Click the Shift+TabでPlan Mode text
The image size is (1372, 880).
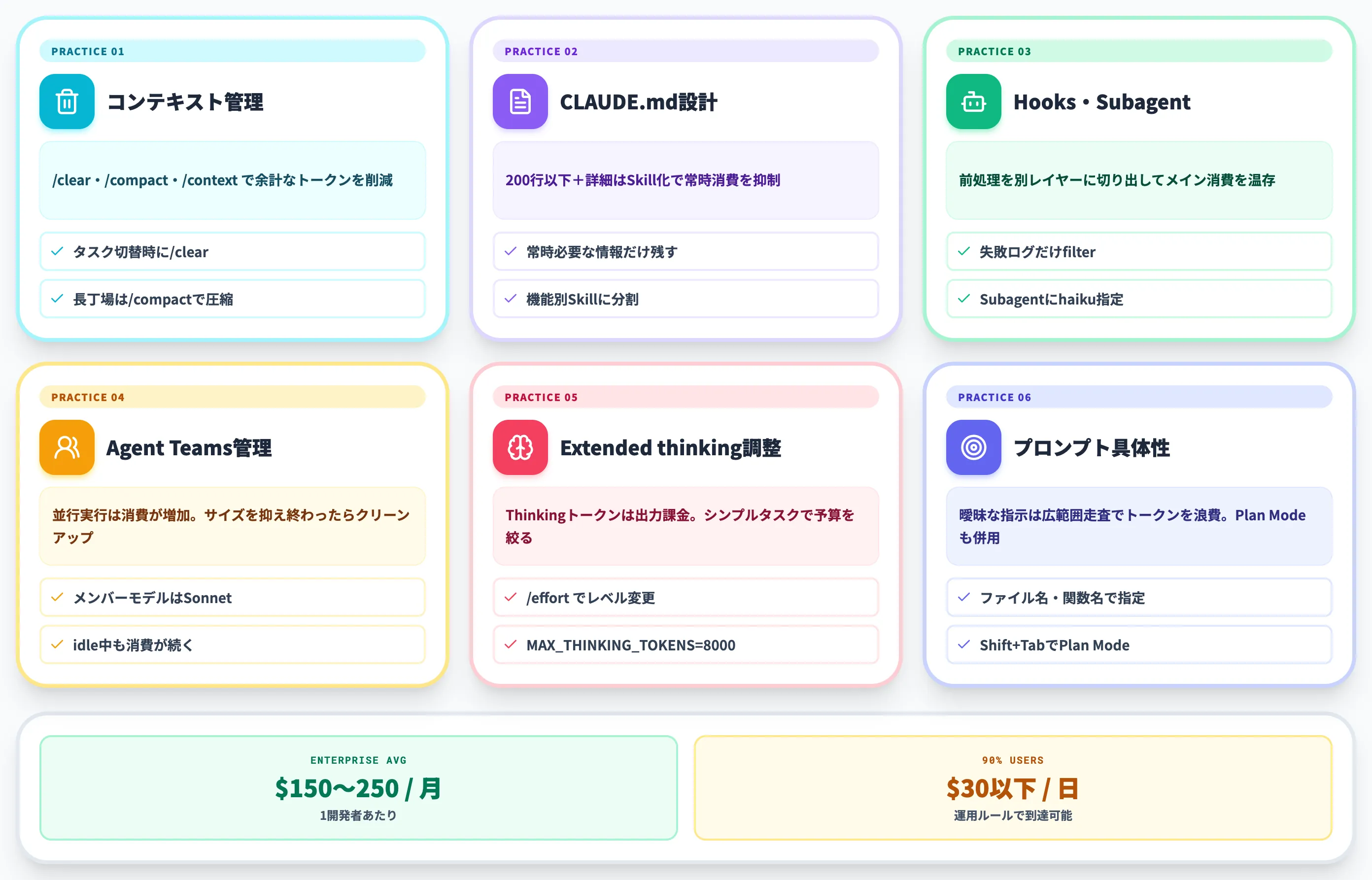(1054, 644)
